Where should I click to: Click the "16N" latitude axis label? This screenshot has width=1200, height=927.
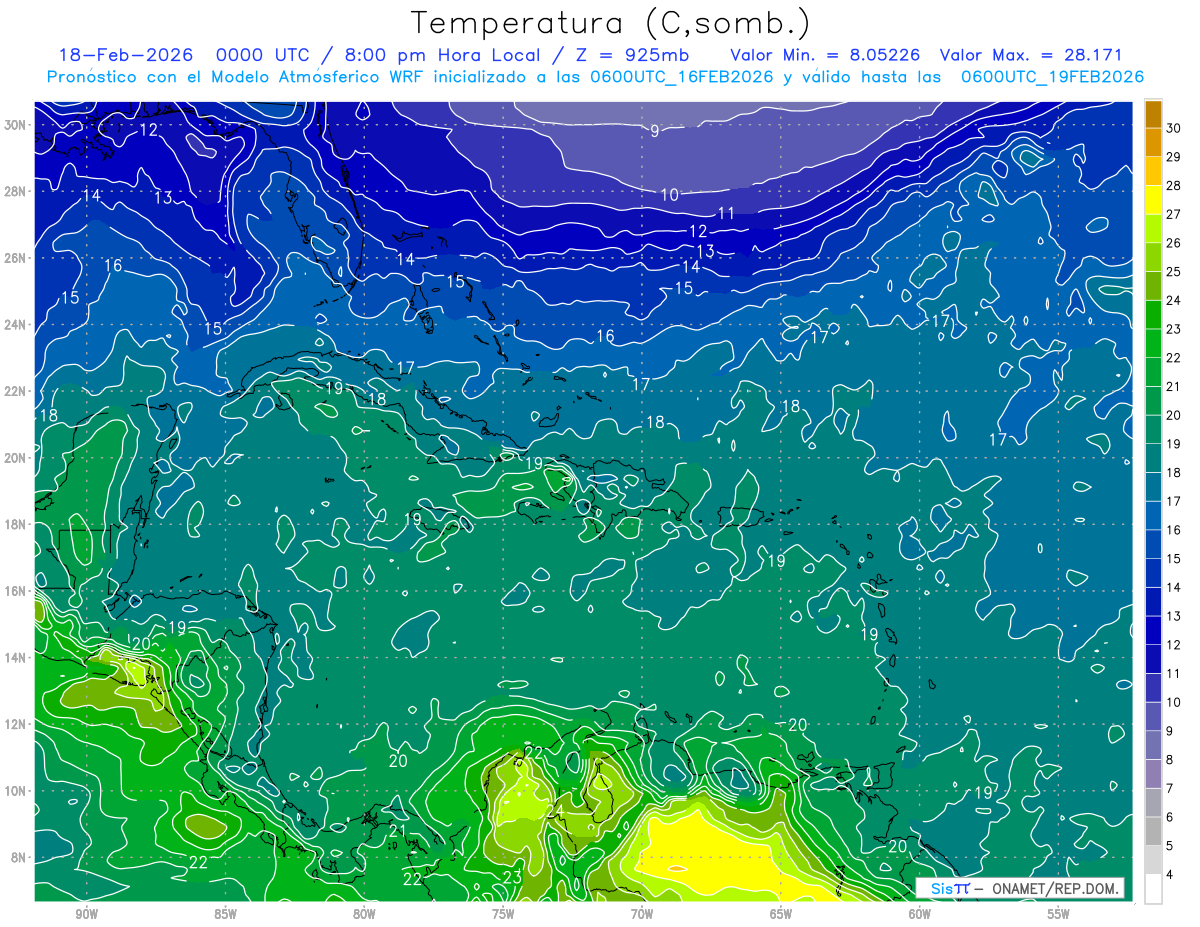(17, 591)
